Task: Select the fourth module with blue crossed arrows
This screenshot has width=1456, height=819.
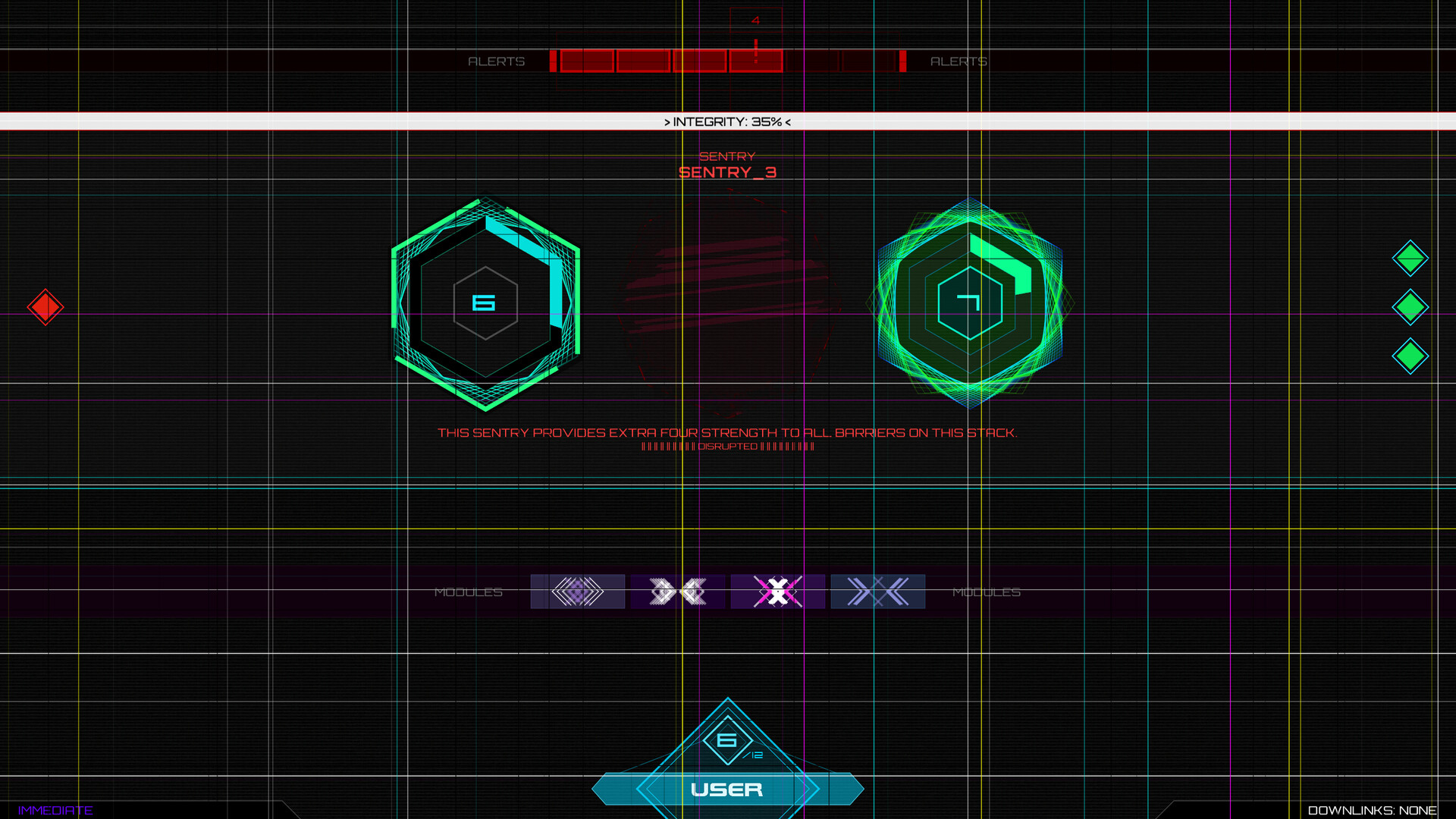Action: click(877, 591)
